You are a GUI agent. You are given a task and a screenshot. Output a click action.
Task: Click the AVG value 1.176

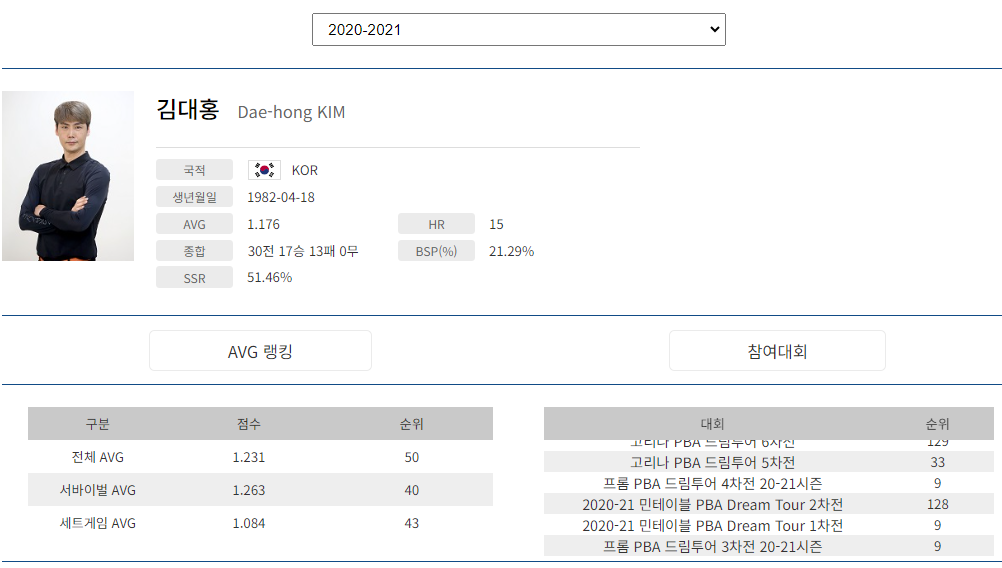tap(263, 224)
